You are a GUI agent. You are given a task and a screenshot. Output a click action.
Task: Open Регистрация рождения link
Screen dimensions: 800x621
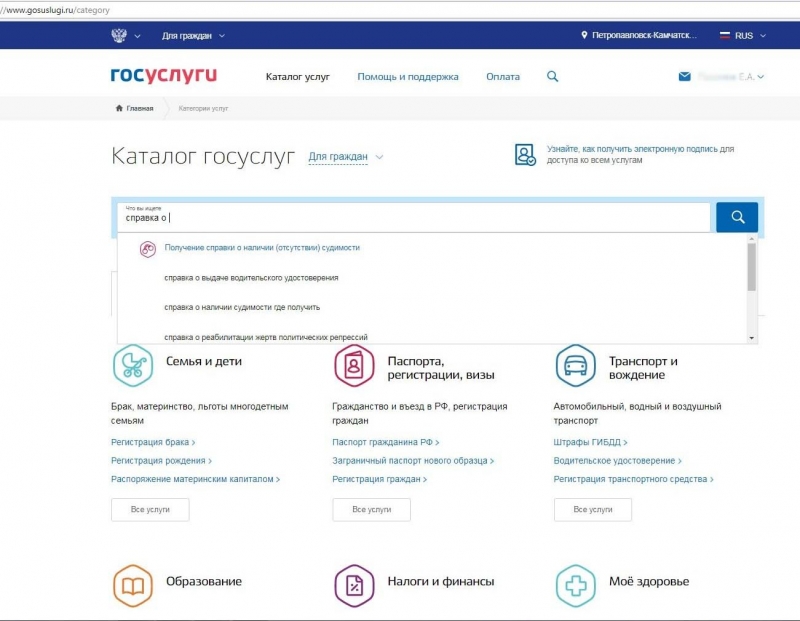click(161, 460)
